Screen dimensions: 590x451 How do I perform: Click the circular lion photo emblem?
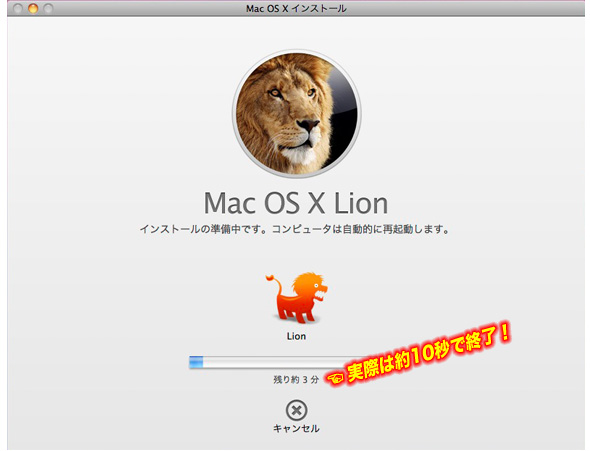297,113
